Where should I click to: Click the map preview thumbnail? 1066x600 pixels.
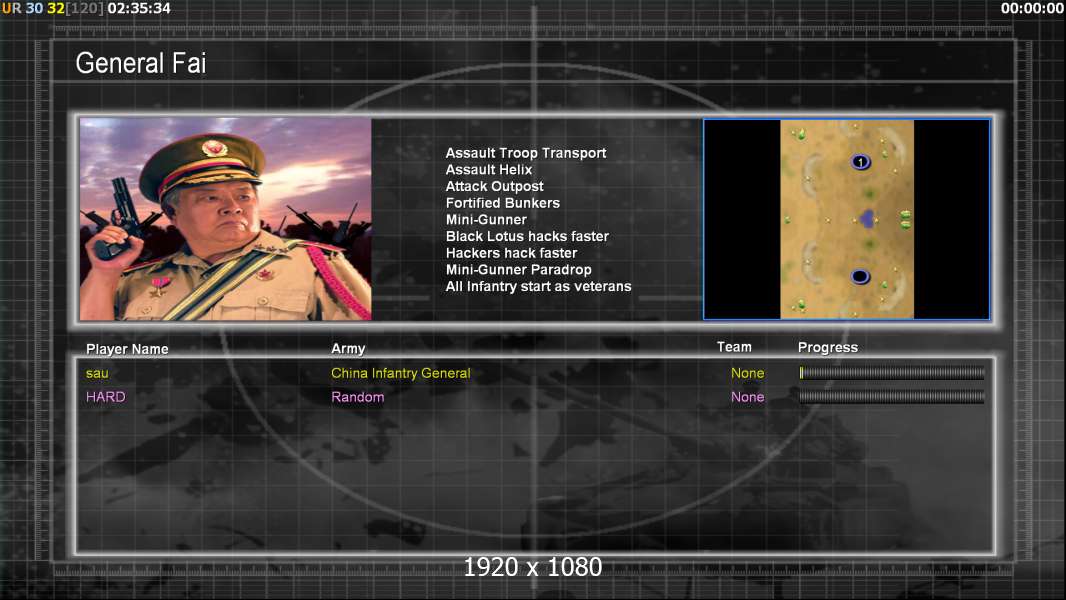point(846,219)
